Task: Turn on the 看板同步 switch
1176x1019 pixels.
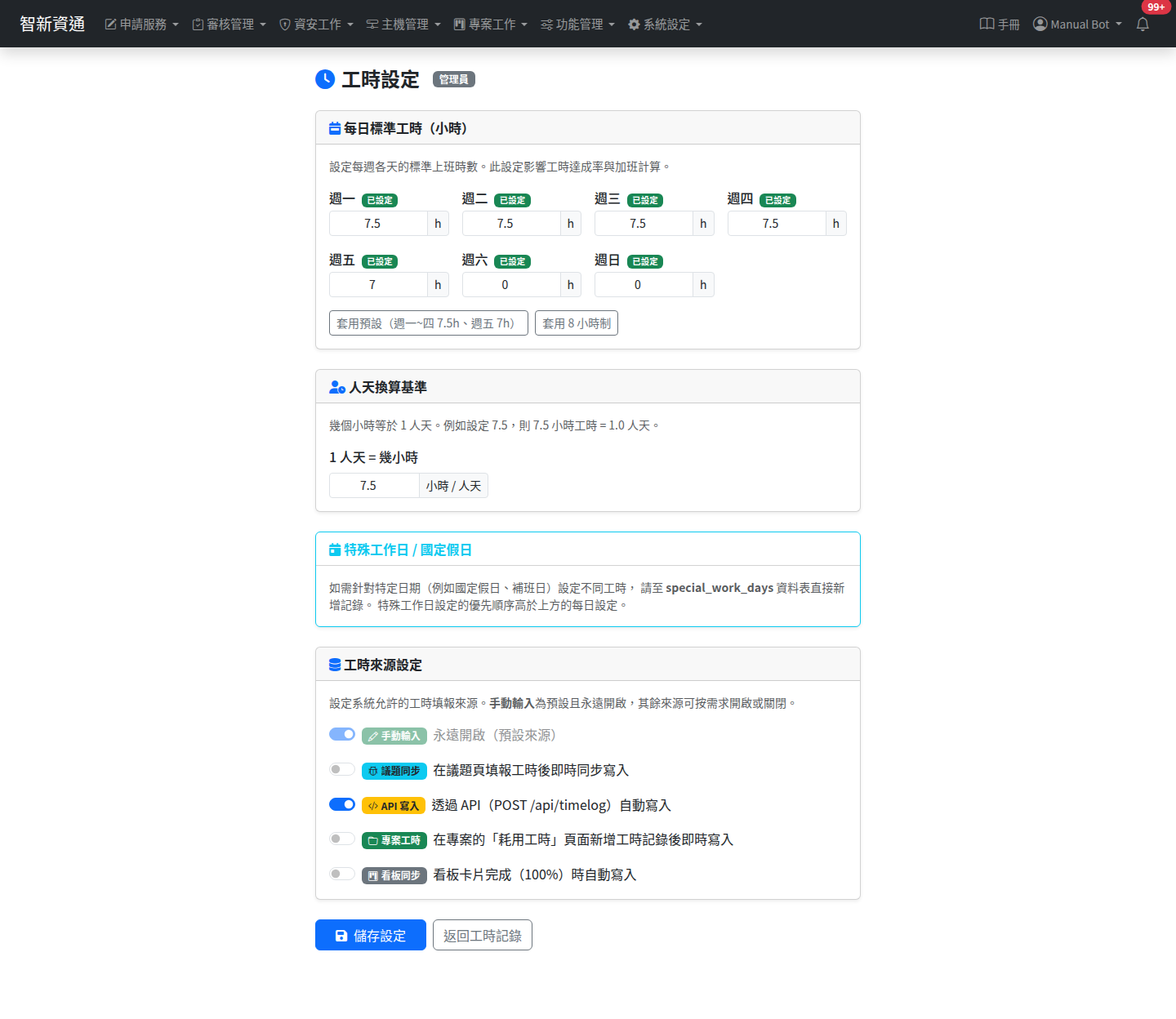Action: click(342, 874)
